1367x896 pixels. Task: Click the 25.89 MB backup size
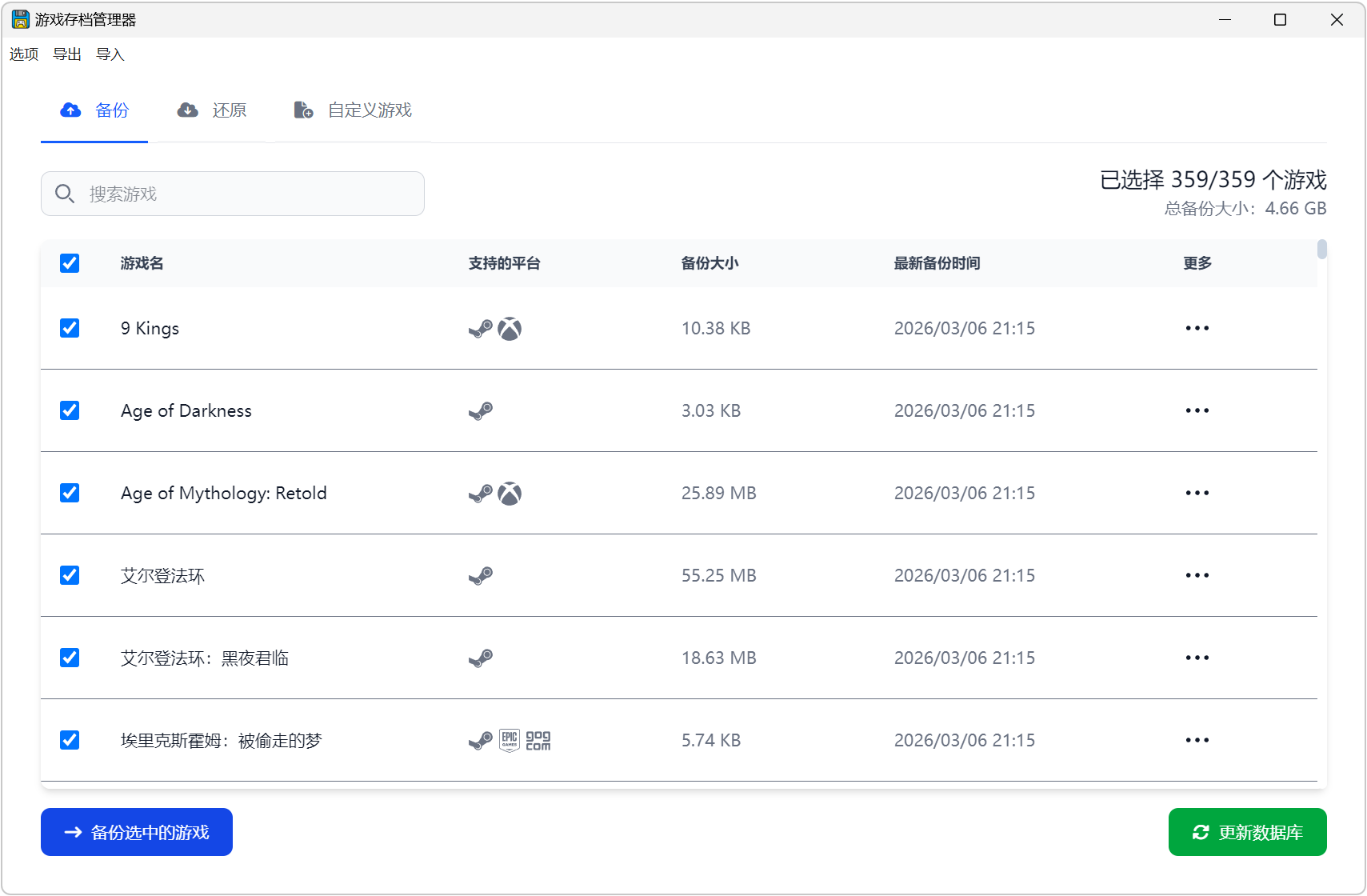pos(719,493)
